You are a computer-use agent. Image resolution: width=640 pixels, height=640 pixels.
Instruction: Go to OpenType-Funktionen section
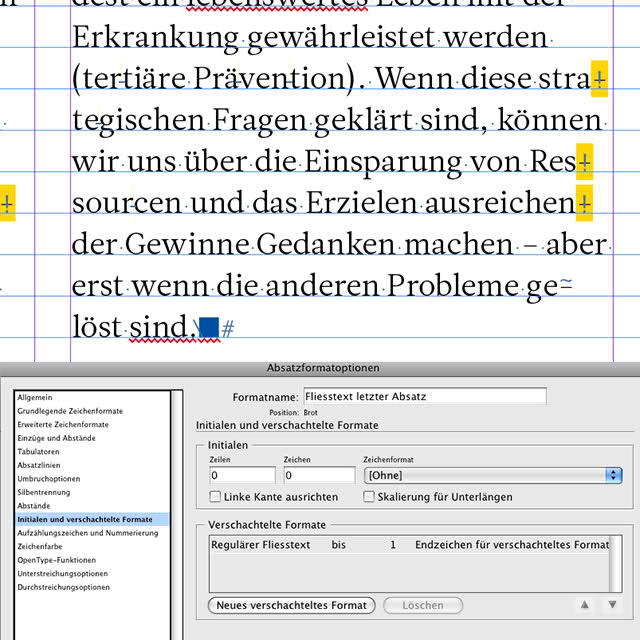(x=57, y=560)
